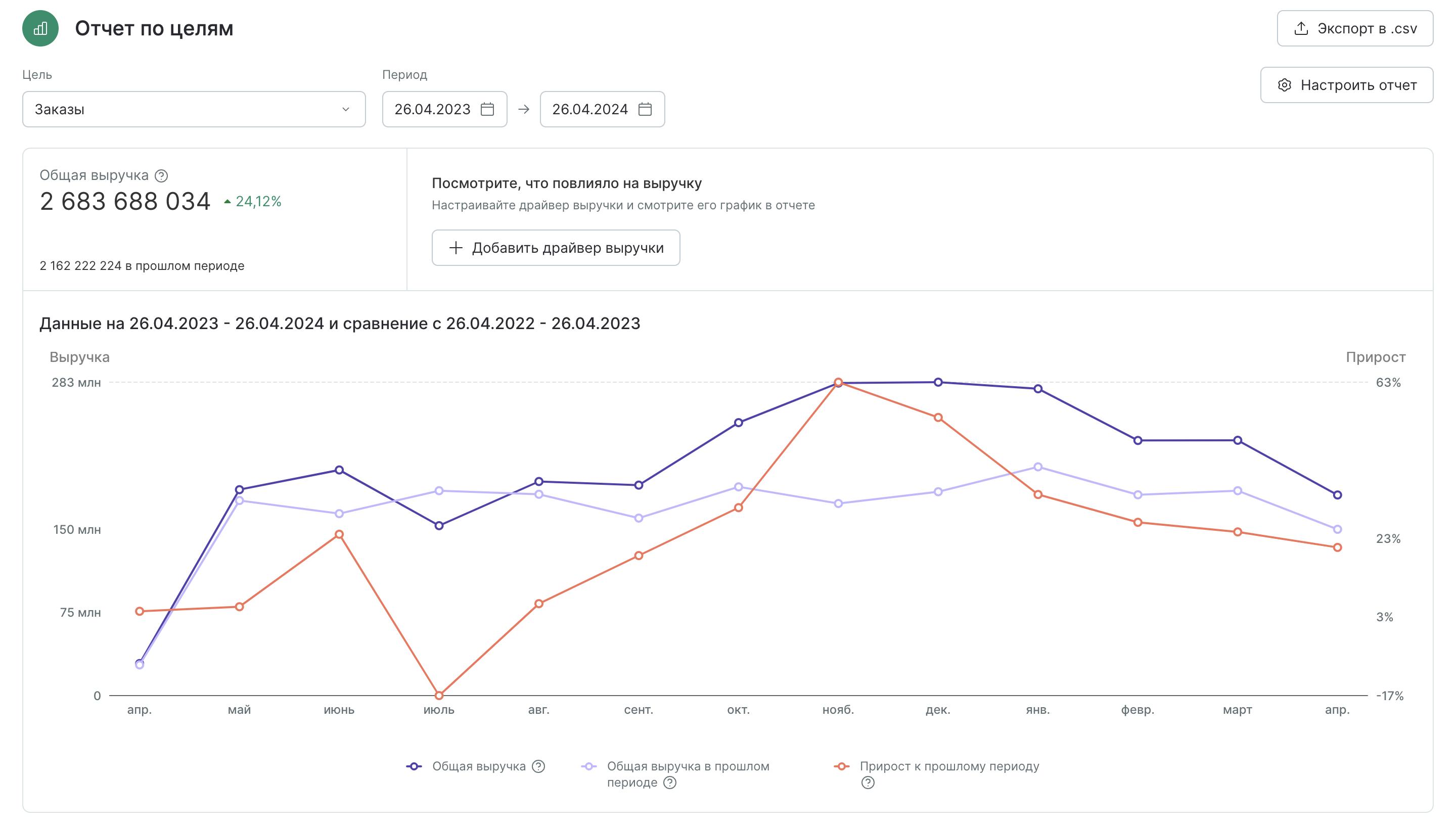The height and width of the screenshot is (825, 1456).
Task: Click Добавить драйвер выручки button
Action: click(x=556, y=248)
